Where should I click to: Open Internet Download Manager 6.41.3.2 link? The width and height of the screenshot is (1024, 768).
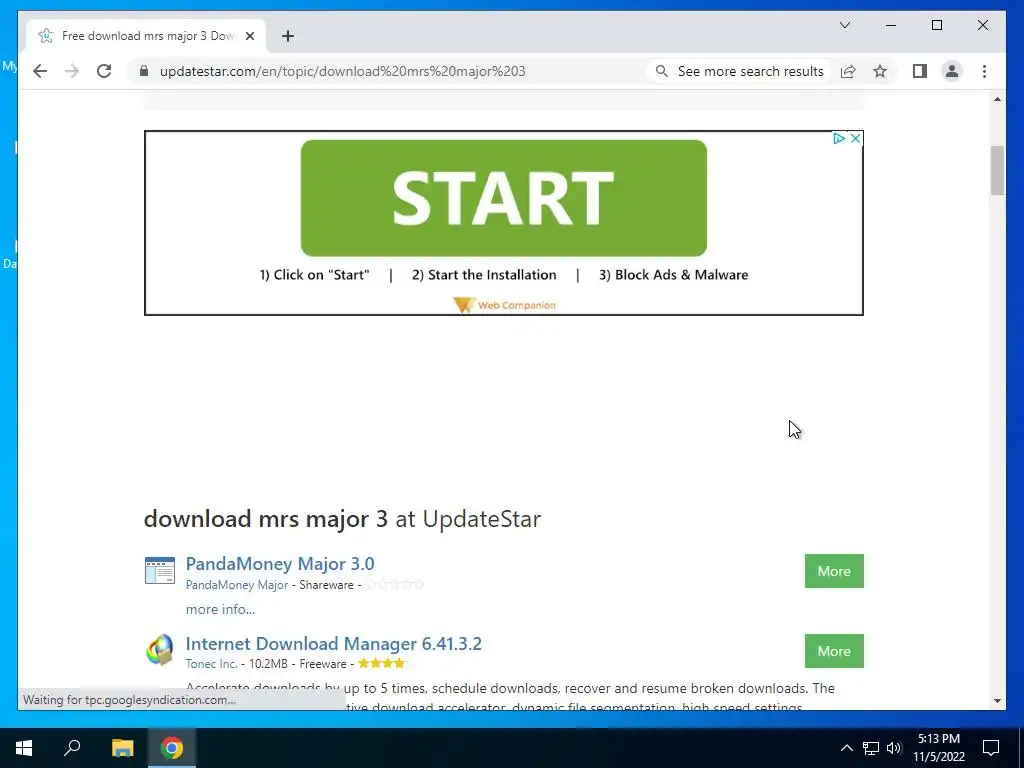click(x=334, y=643)
